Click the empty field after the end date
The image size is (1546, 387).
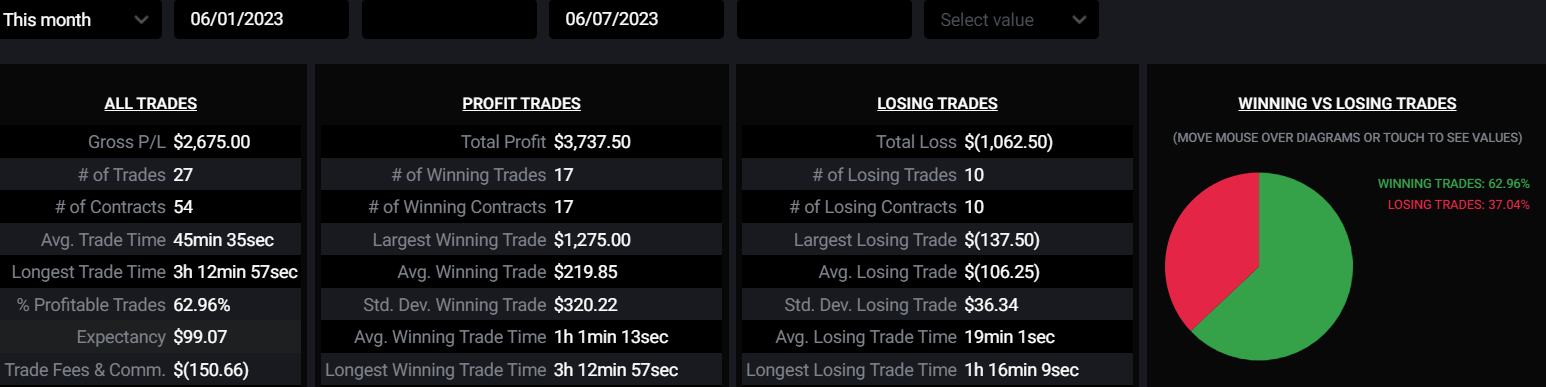[824, 20]
